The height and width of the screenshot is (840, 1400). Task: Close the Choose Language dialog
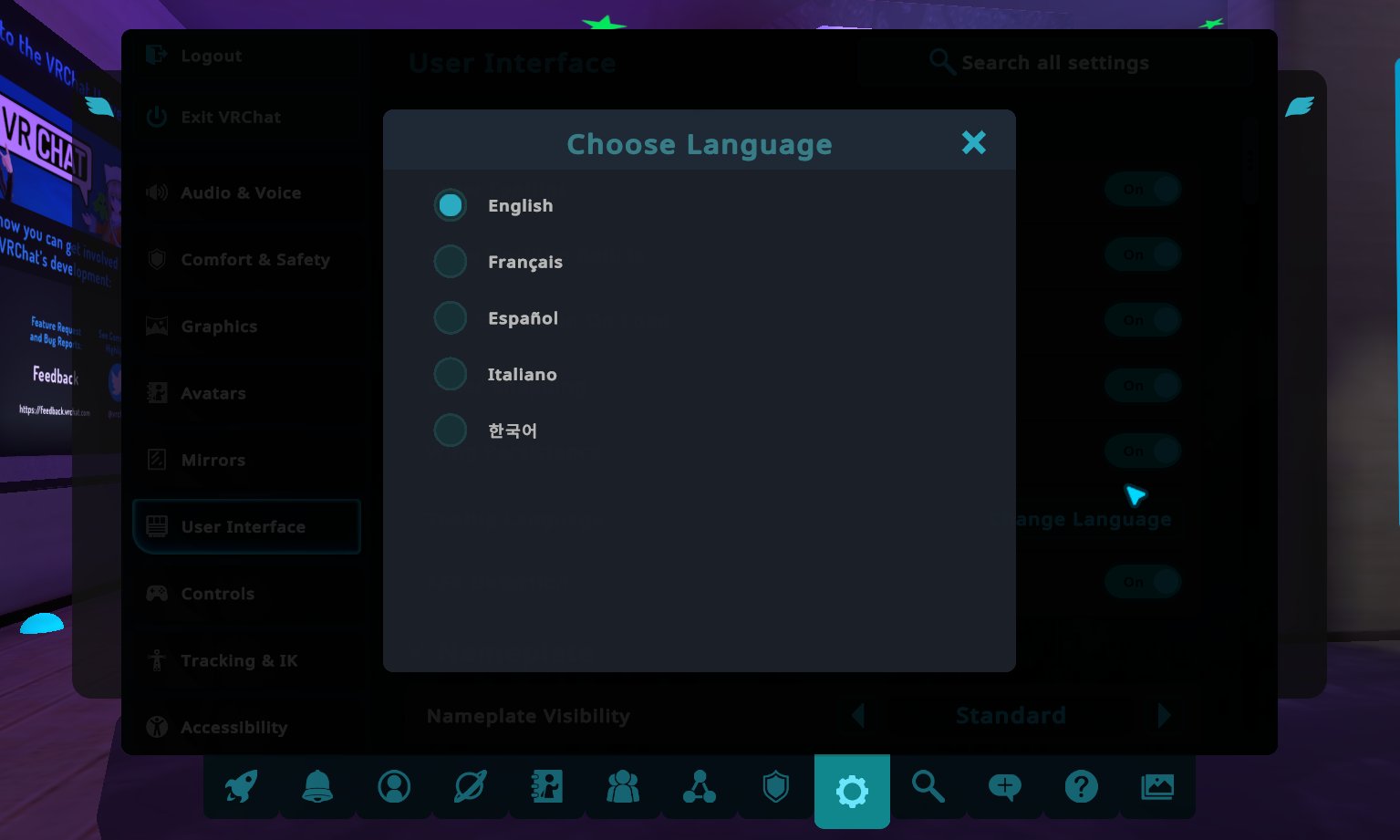pyautogui.click(x=974, y=142)
